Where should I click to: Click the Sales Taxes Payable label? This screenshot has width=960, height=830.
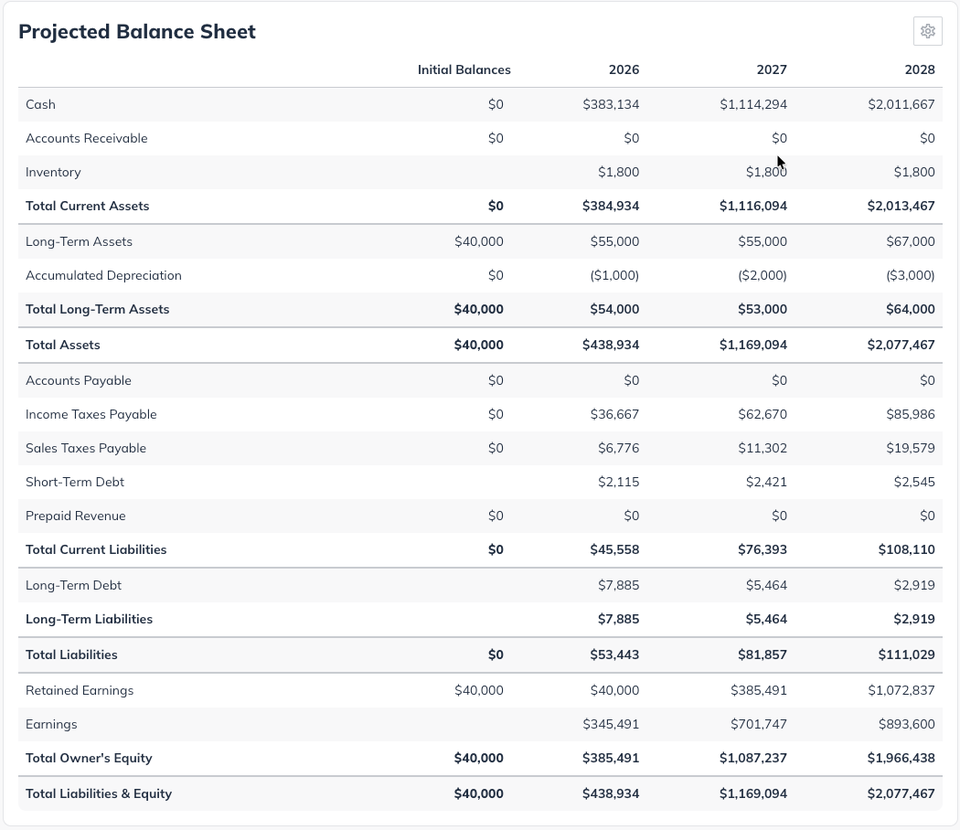coord(86,448)
